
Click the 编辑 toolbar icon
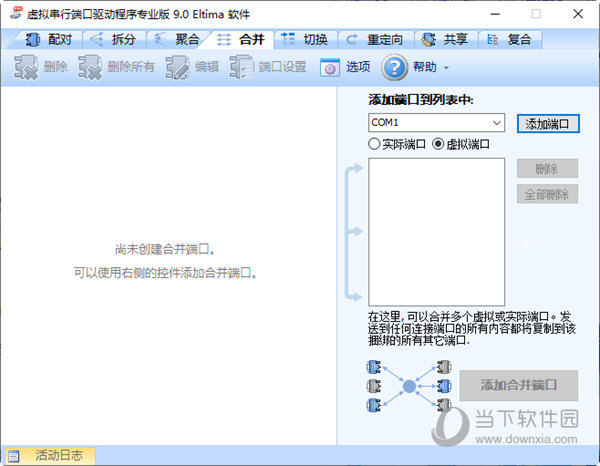[x=177, y=67]
